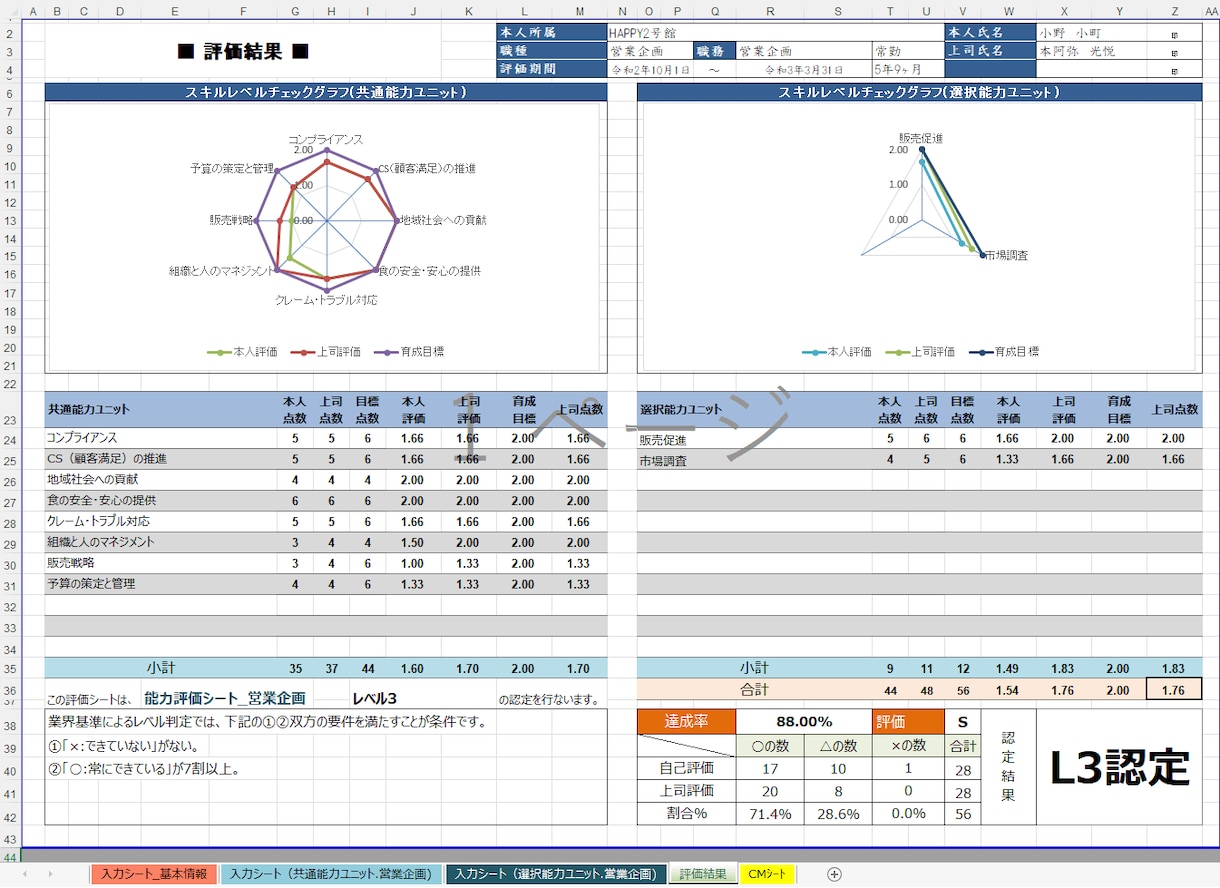The width and height of the screenshot is (1220, 888).
Task: Click the L3認定 result cell
Action: 1119,767
